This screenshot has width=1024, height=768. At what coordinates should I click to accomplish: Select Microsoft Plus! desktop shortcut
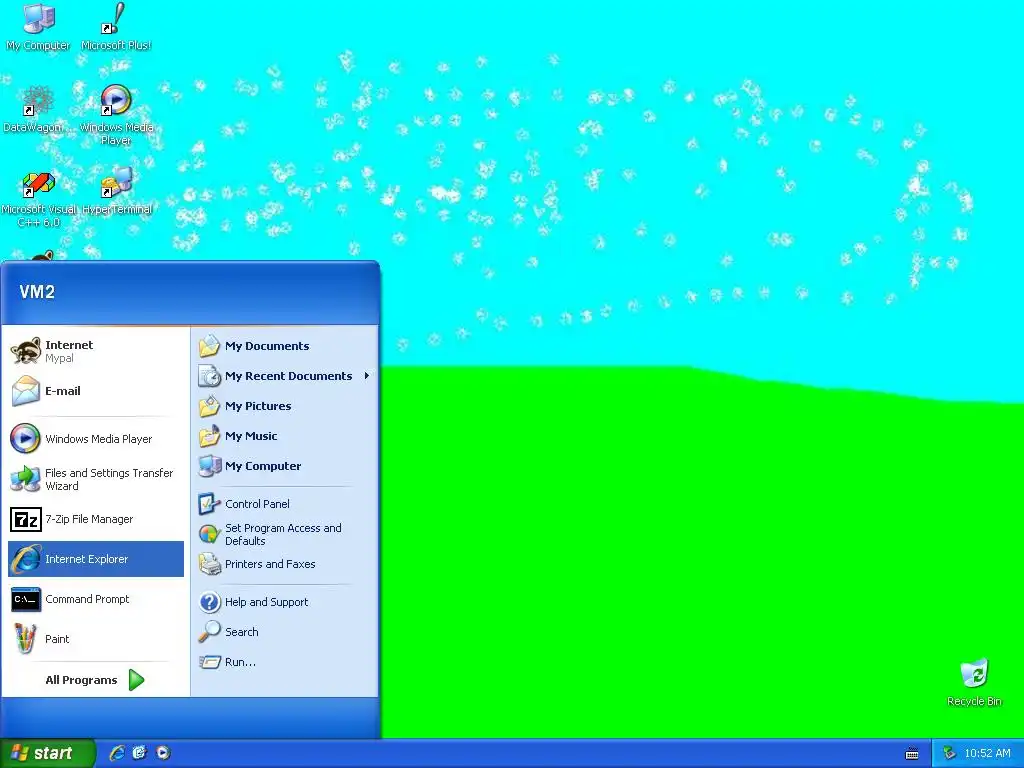(116, 27)
